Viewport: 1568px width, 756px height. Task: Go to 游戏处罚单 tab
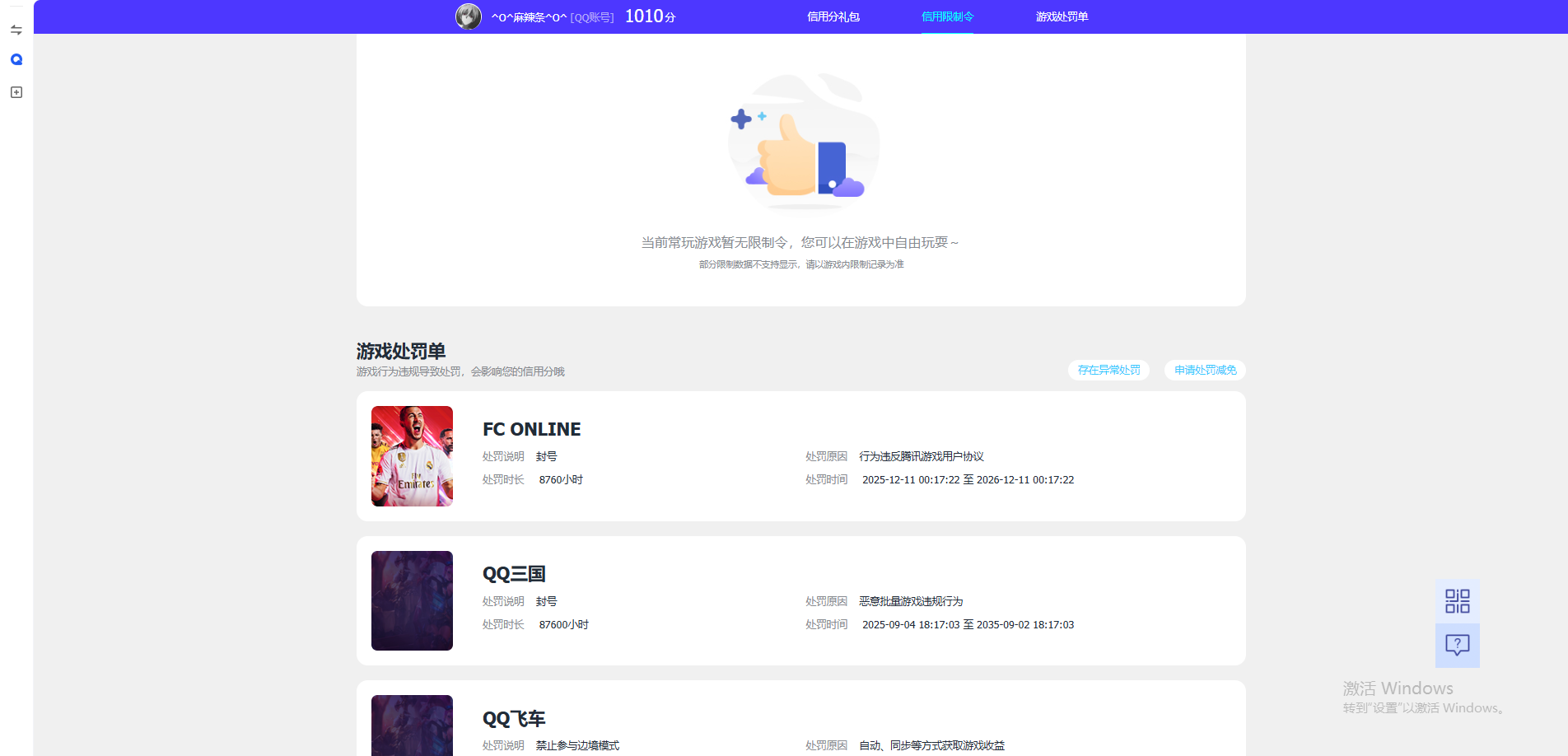(1062, 16)
